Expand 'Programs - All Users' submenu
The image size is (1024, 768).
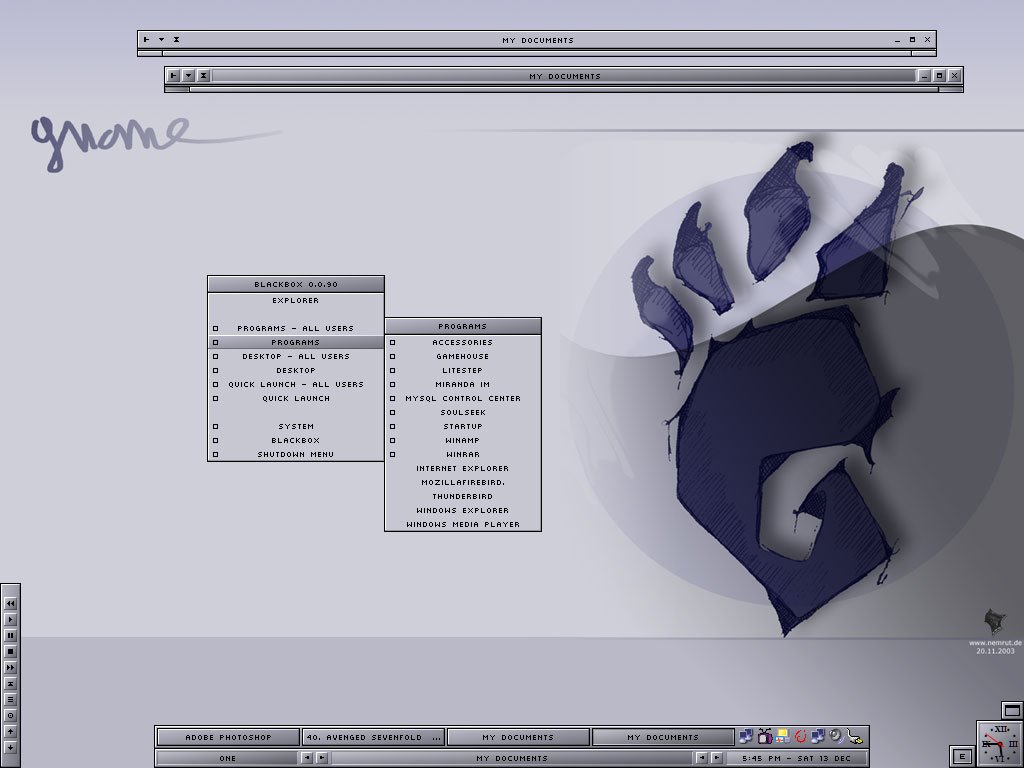(296, 328)
